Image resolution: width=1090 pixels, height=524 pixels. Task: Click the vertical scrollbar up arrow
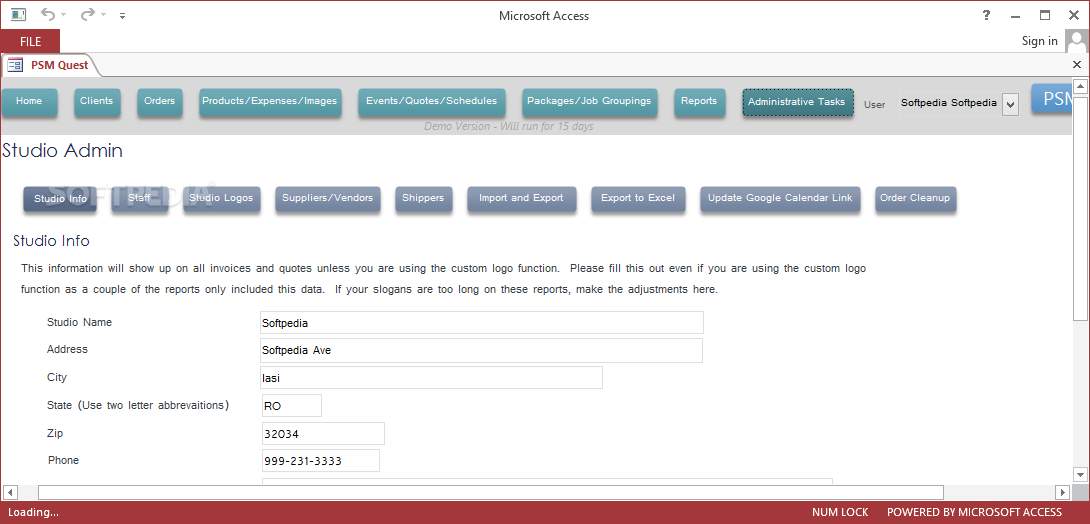pos(1080,87)
